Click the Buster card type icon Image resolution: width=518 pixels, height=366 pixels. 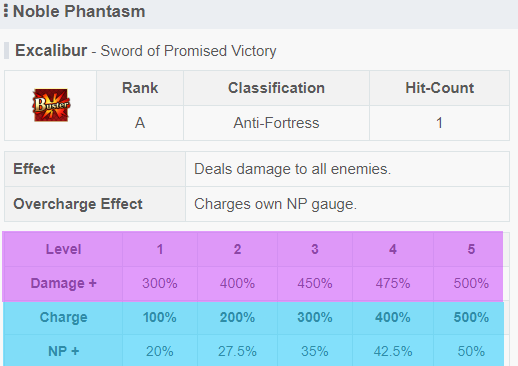[51, 105]
